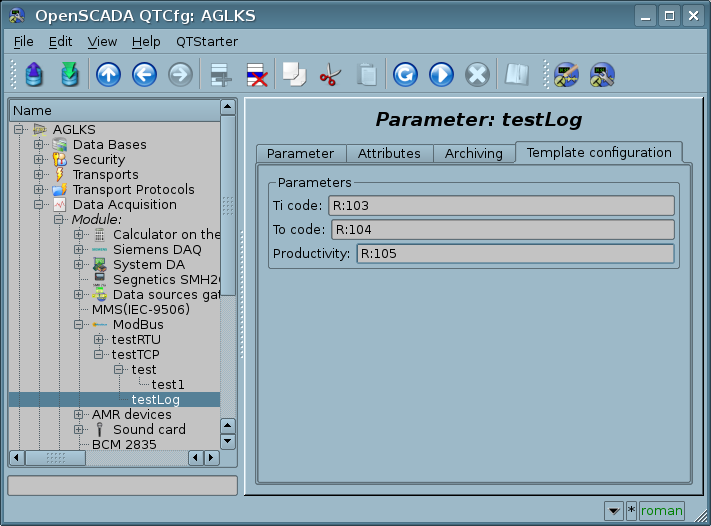Go back with the Previous arrow icon

144,75
